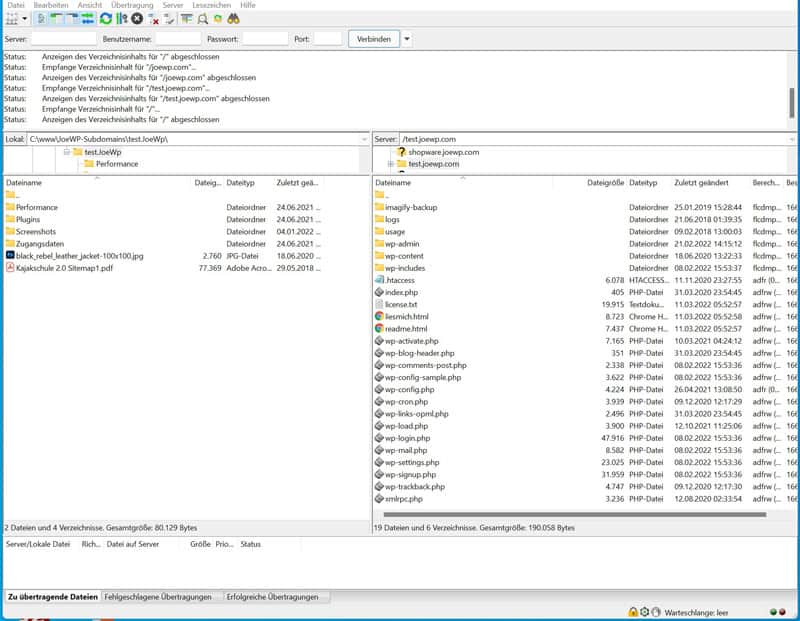This screenshot has width=800, height=621.
Task: Click the green refresh file lists icon
Action: pos(106,19)
